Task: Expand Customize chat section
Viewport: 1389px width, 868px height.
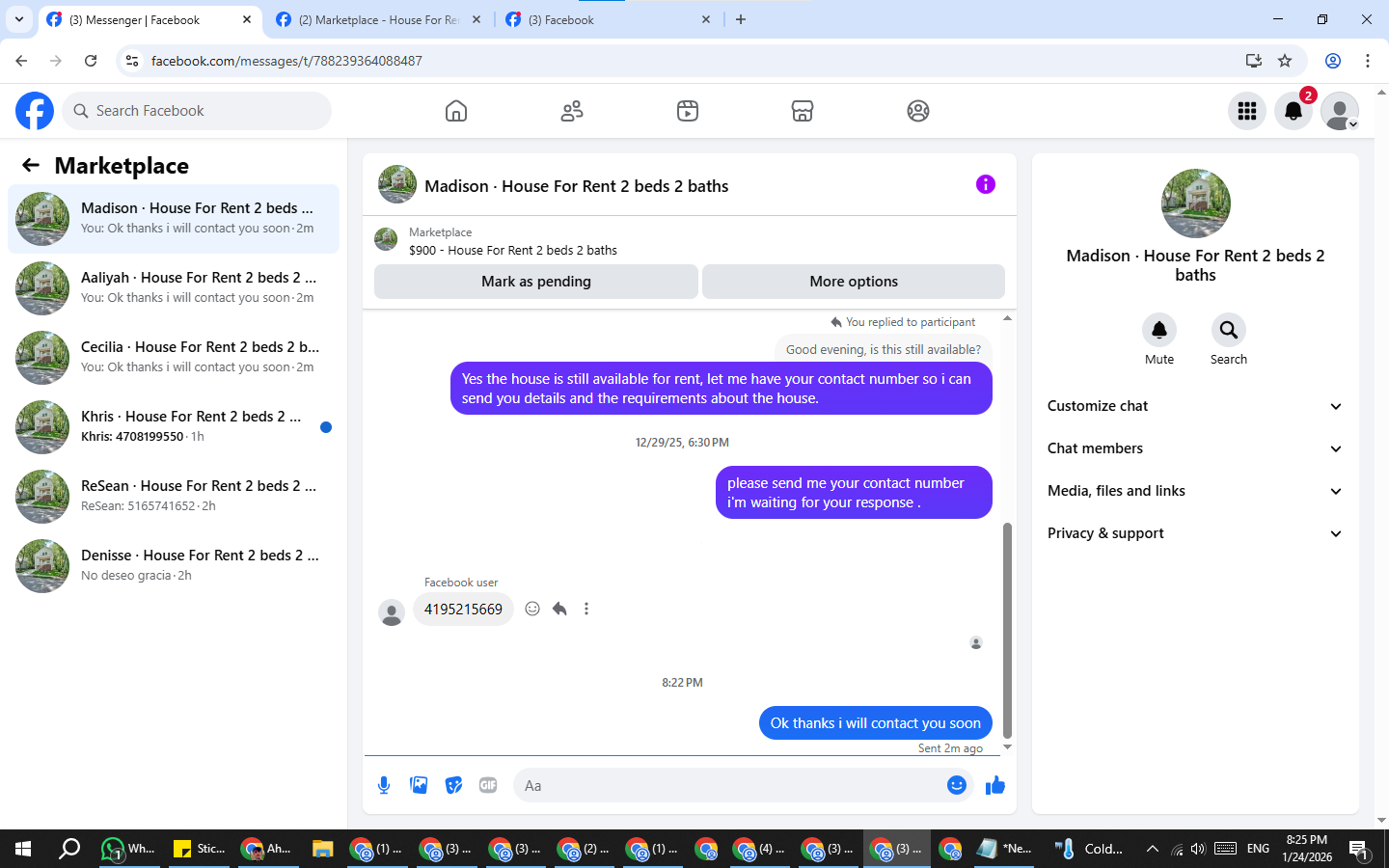Action: pyautogui.click(x=1195, y=406)
